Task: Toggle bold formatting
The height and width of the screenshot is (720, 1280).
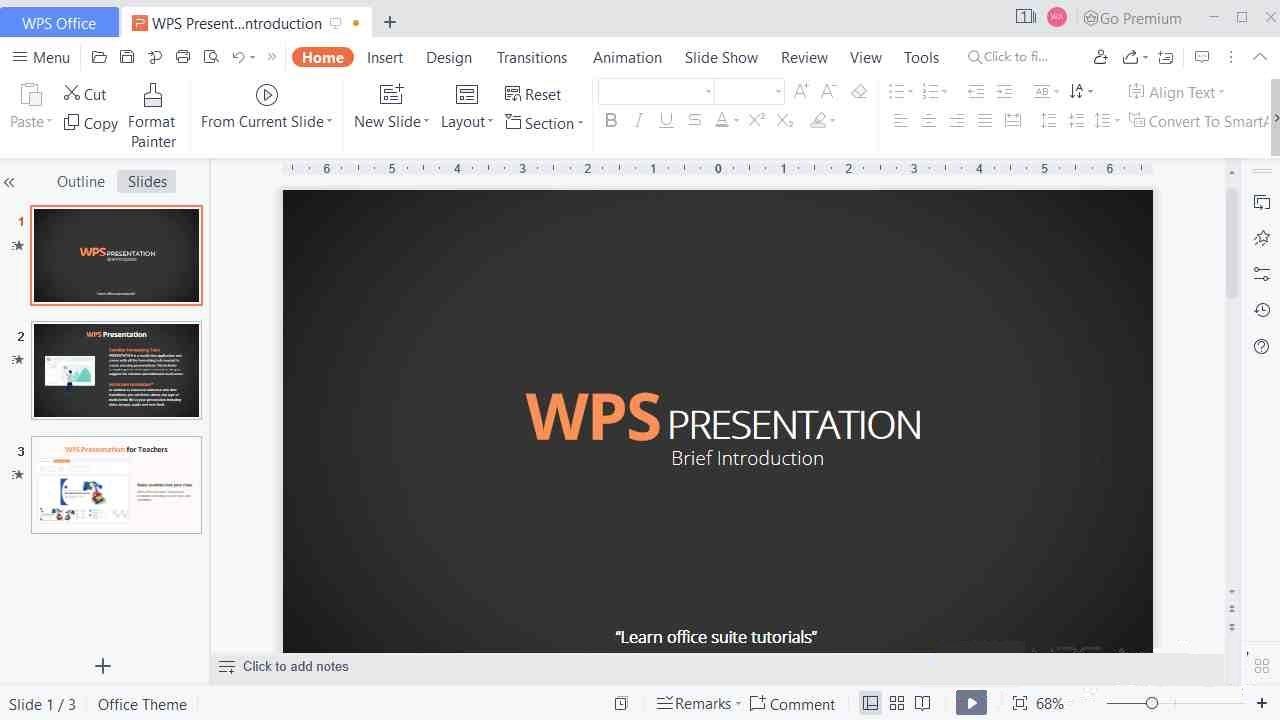Action: point(611,120)
